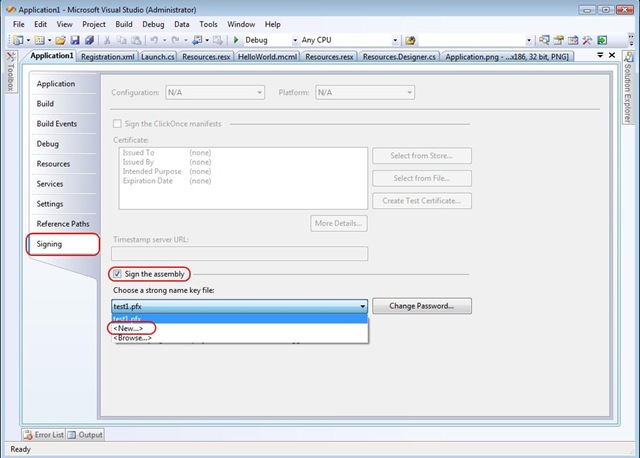Switch to the Launch.cs tab

click(x=158, y=57)
